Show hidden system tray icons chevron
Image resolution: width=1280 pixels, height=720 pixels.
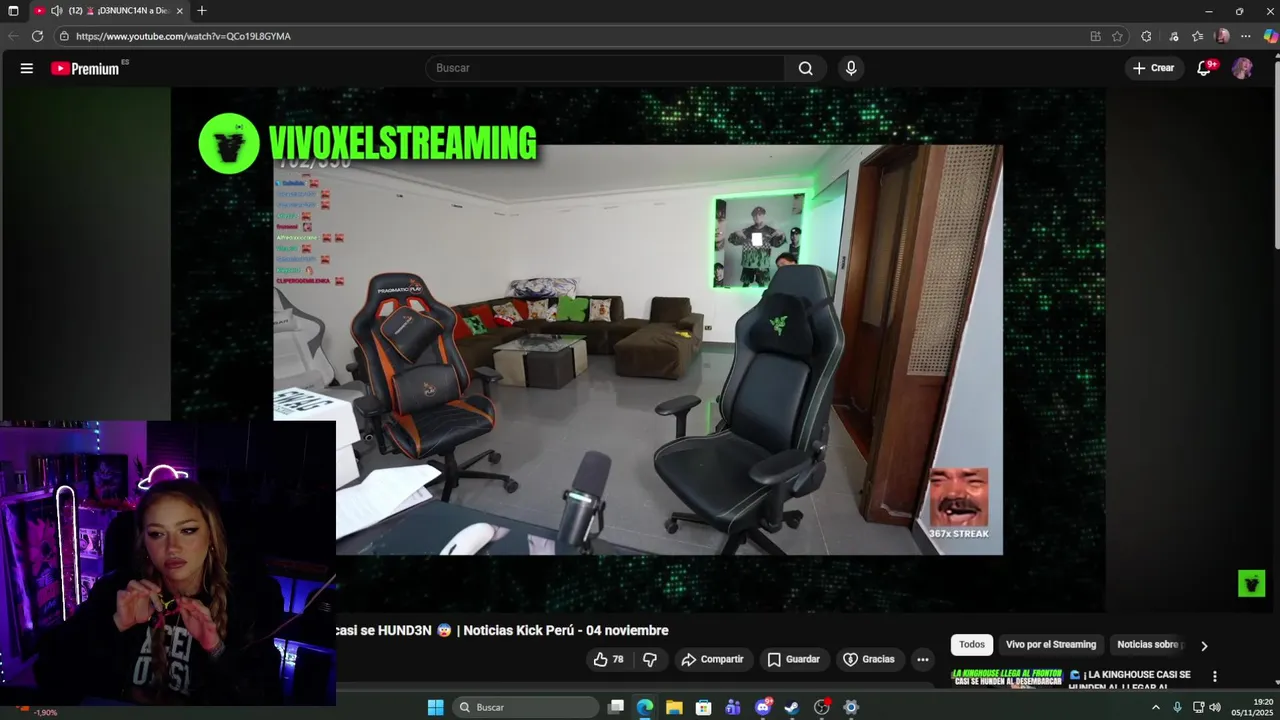pos(1156,707)
